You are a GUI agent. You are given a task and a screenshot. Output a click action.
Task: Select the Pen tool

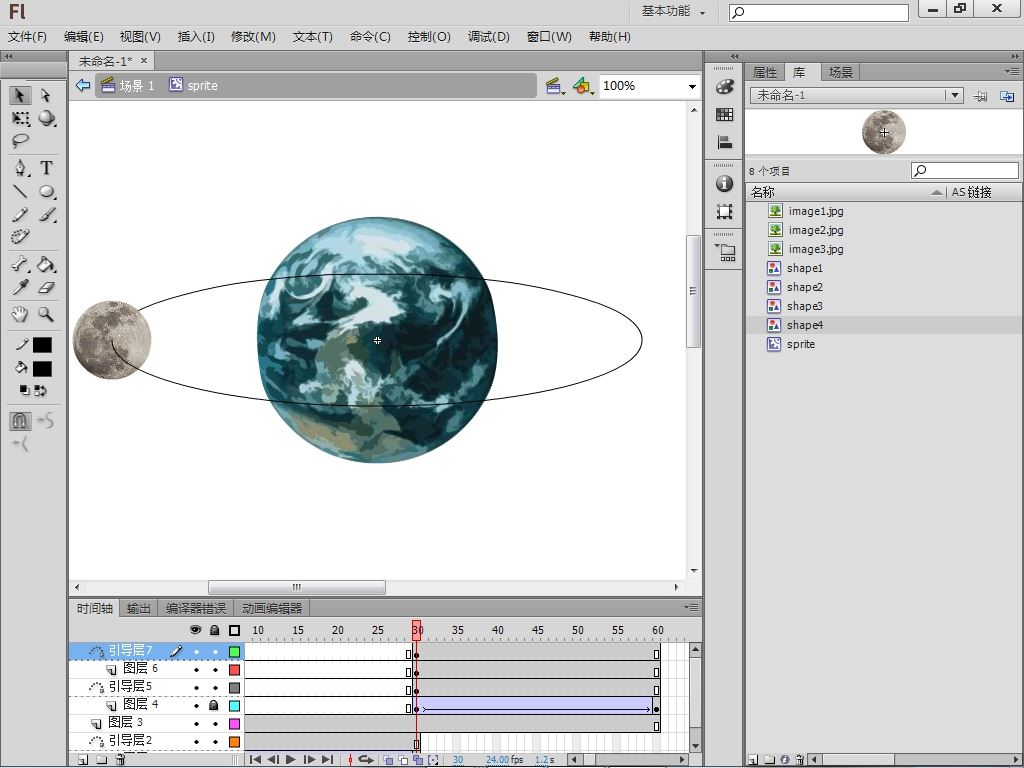(20, 168)
